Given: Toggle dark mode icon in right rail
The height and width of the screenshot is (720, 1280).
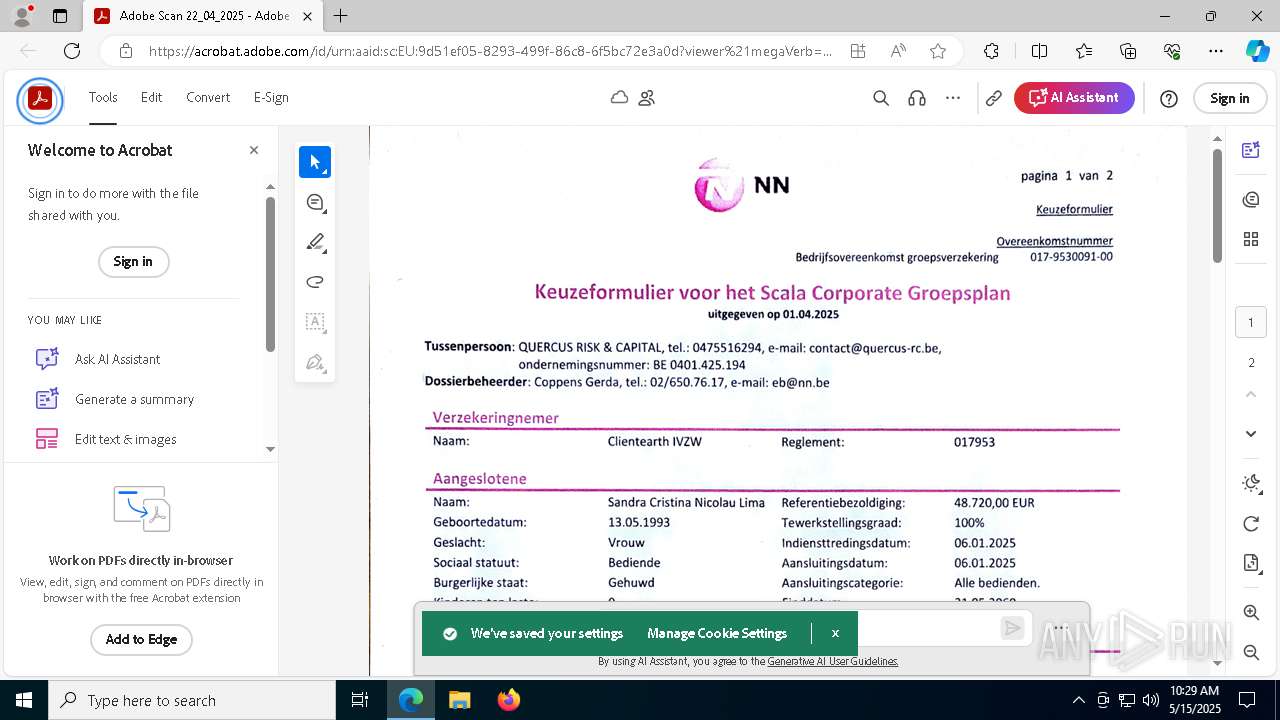Looking at the screenshot, I should tap(1251, 484).
